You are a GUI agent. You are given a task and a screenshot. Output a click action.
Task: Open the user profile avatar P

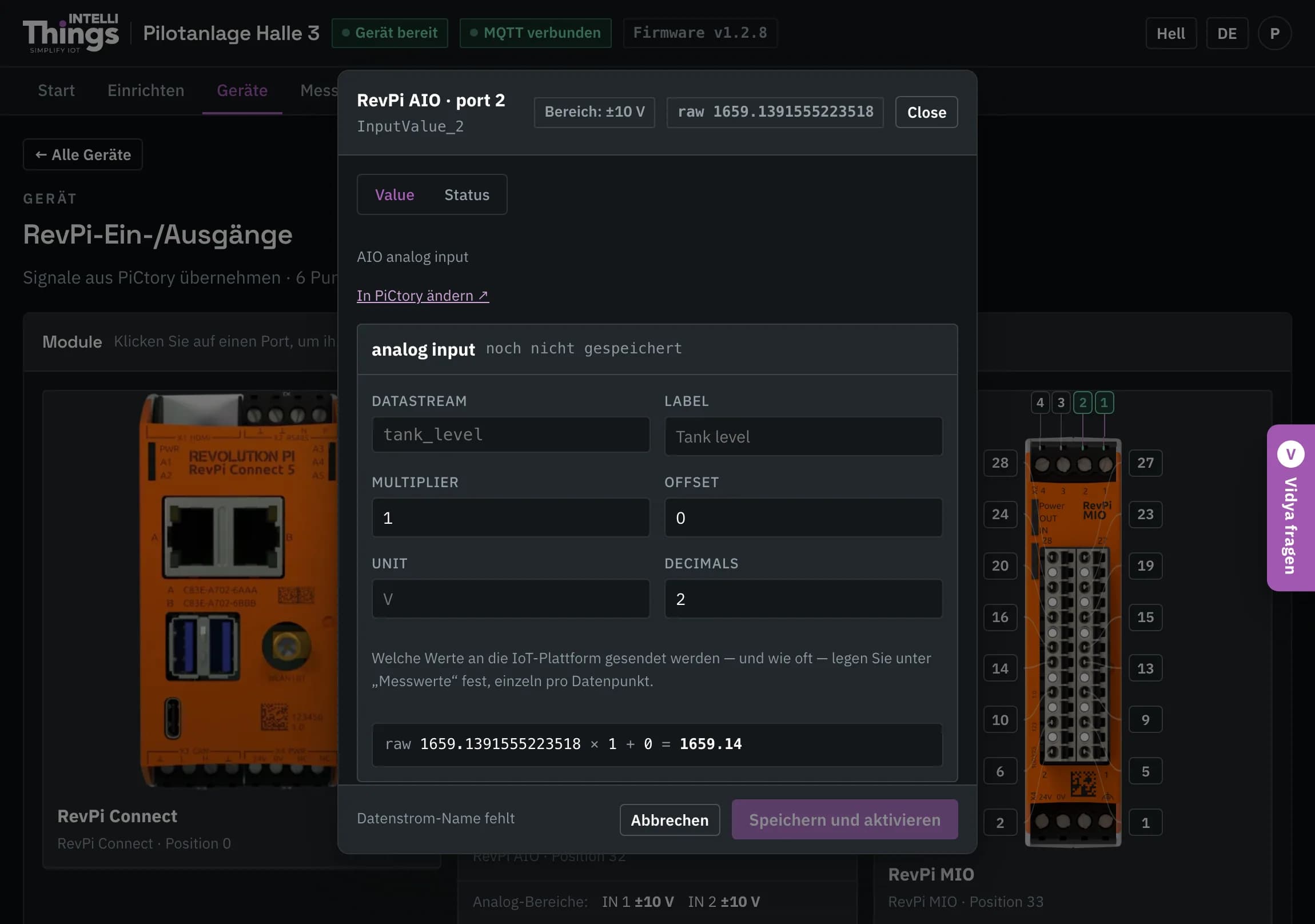[1274, 33]
